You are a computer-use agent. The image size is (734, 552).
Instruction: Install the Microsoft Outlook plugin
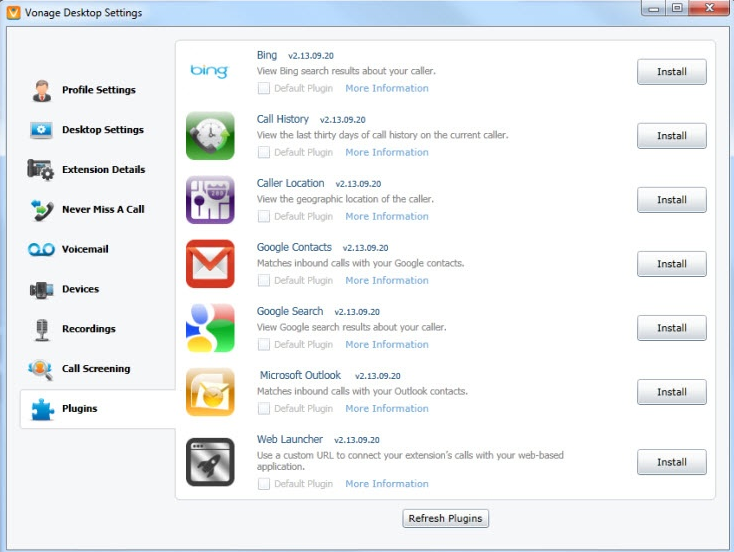pos(672,392)
